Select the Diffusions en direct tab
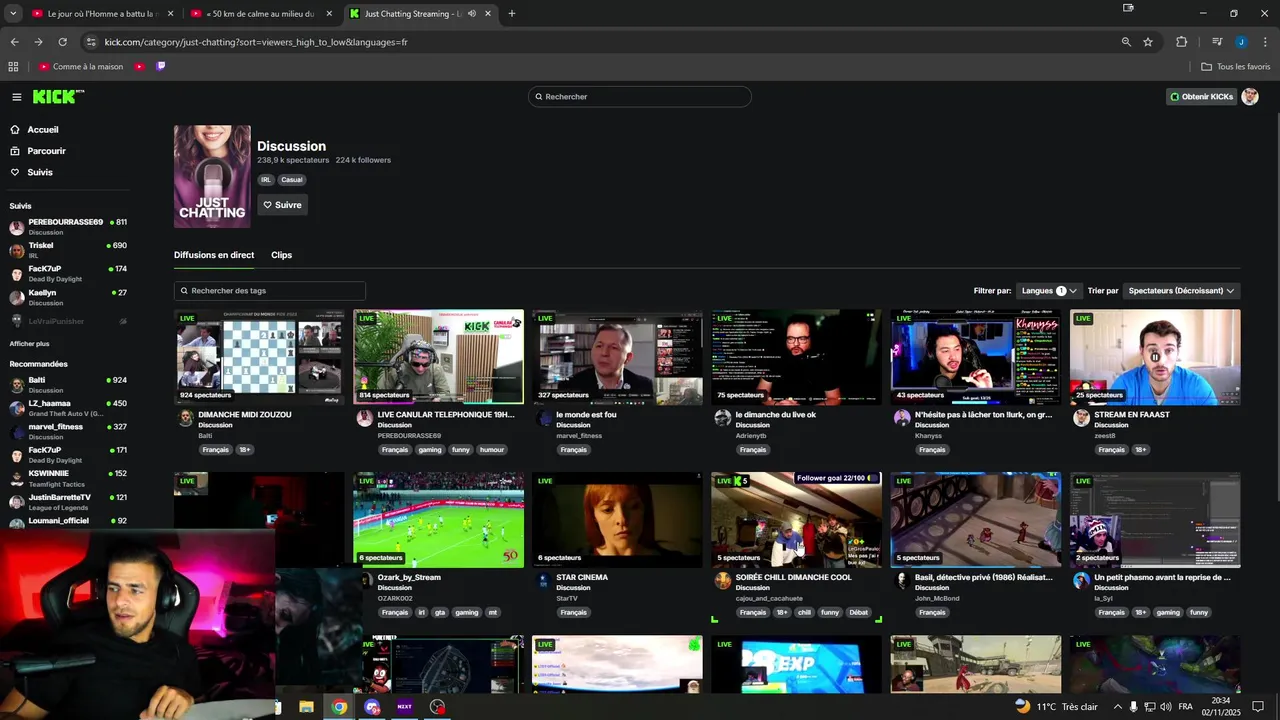This screenshot has height=720, width=1280. (x=214, y=255)
